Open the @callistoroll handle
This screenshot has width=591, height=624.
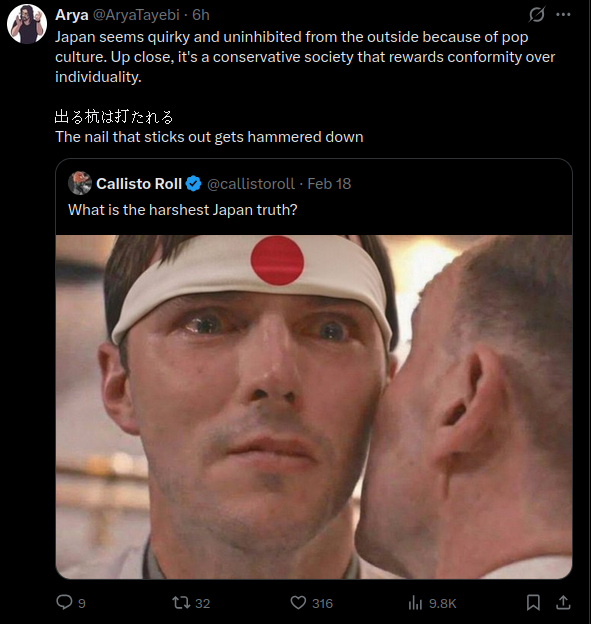pos(251,184)
